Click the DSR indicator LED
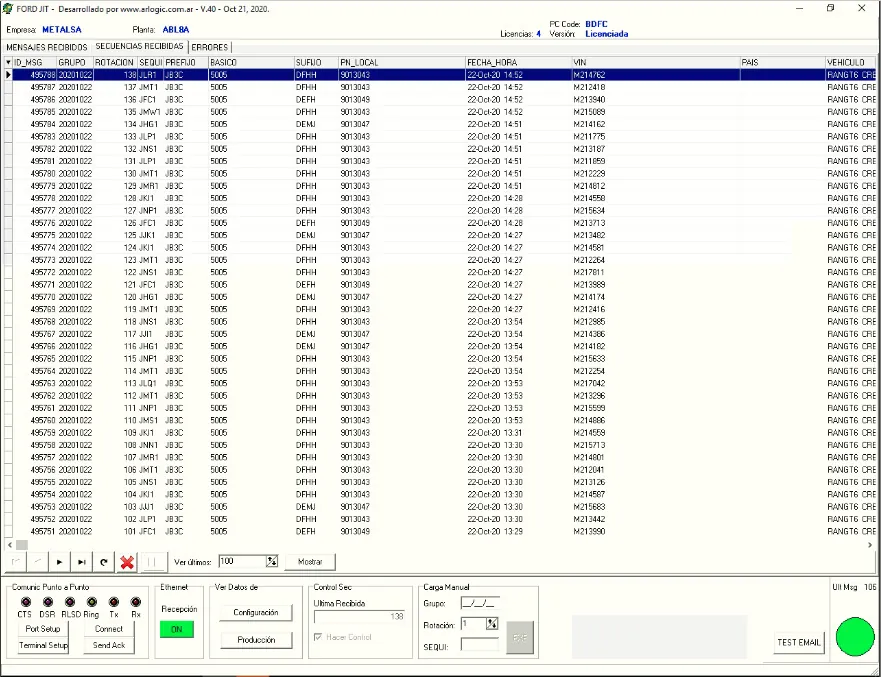 (48, 602)
